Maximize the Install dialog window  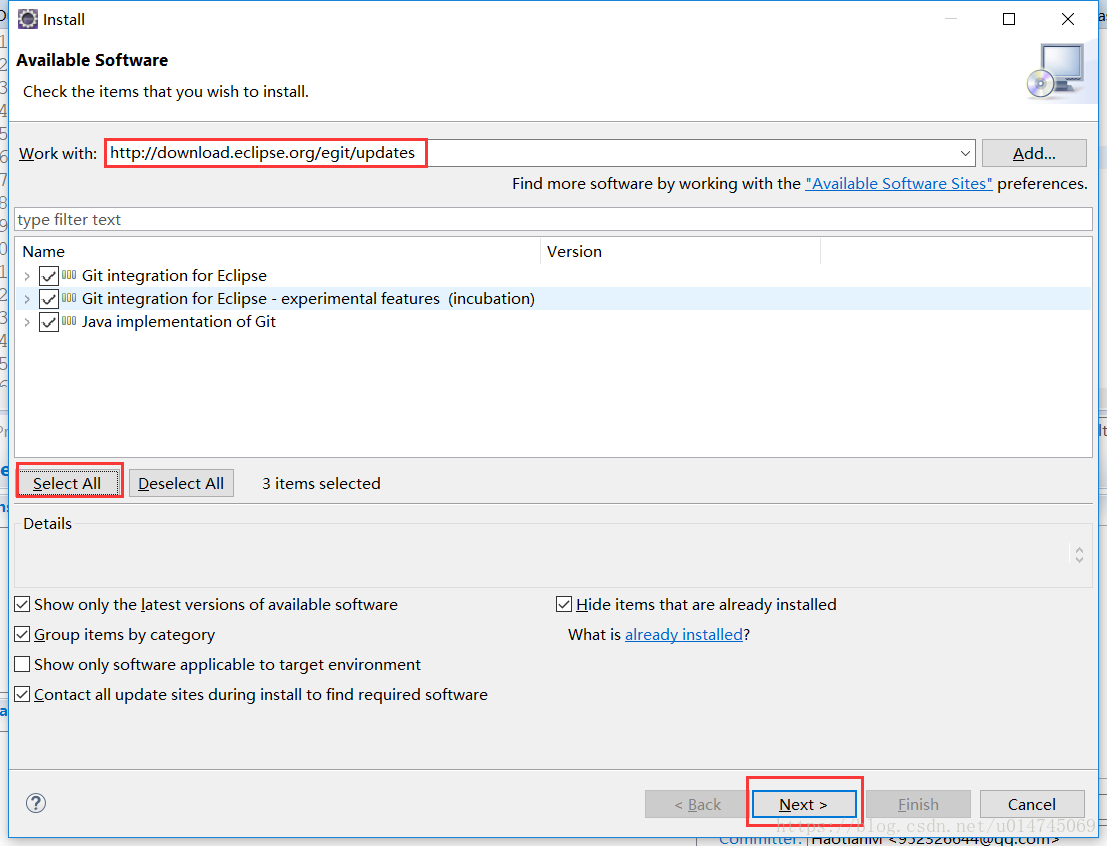[1009, 19]
